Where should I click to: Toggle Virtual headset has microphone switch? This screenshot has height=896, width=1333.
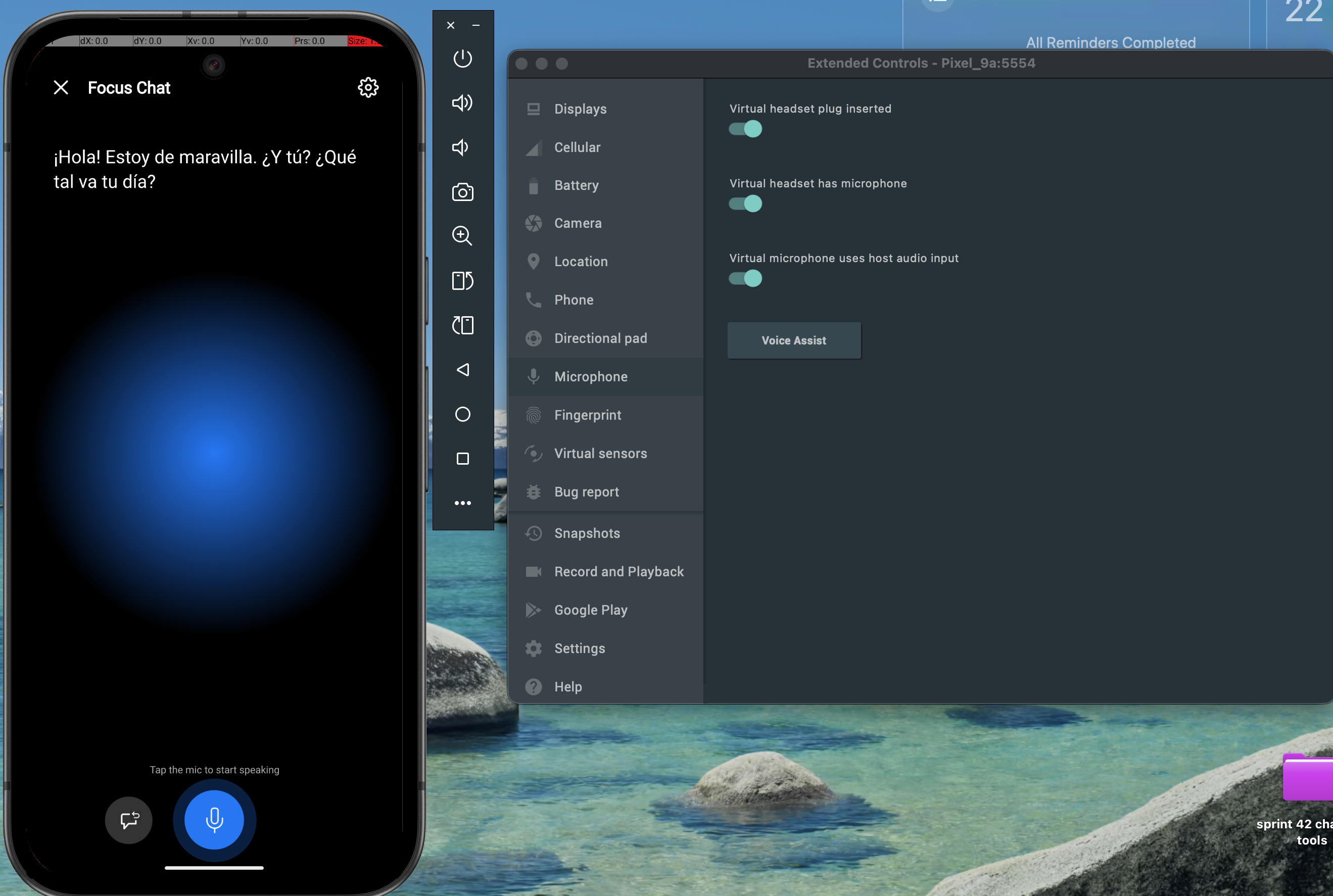point(745,204)
